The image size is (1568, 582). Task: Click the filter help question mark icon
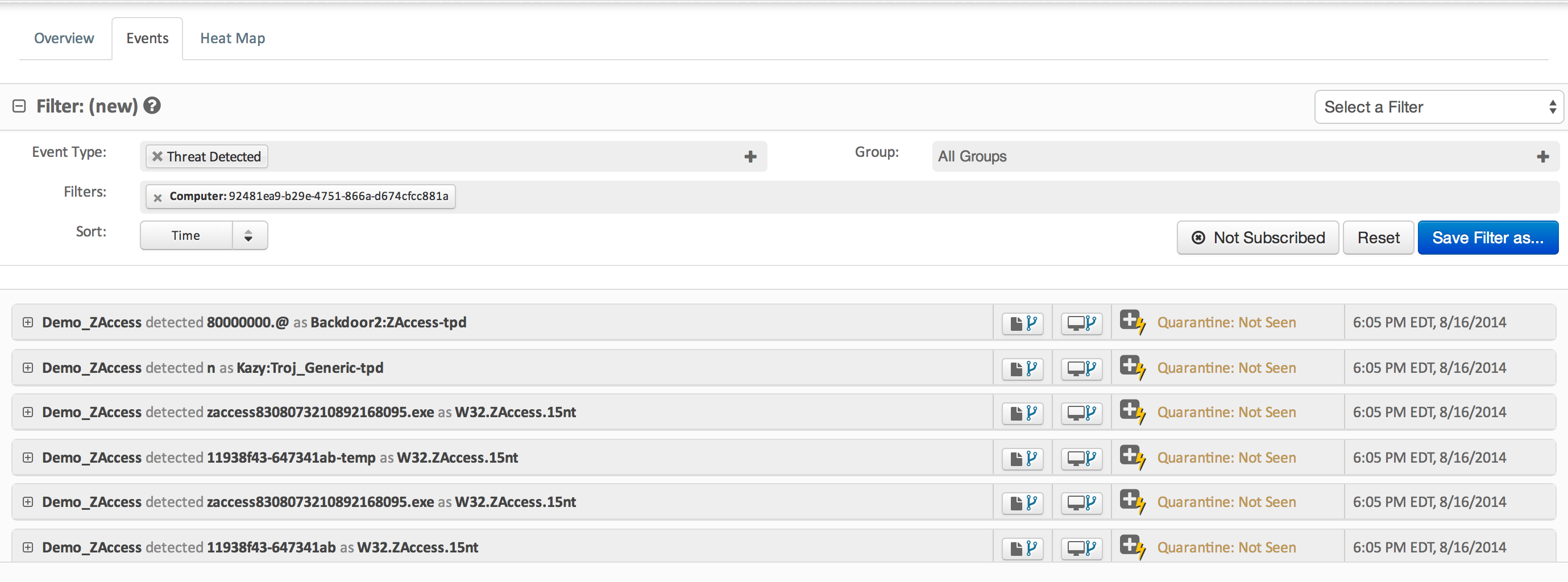click(152, 106)
